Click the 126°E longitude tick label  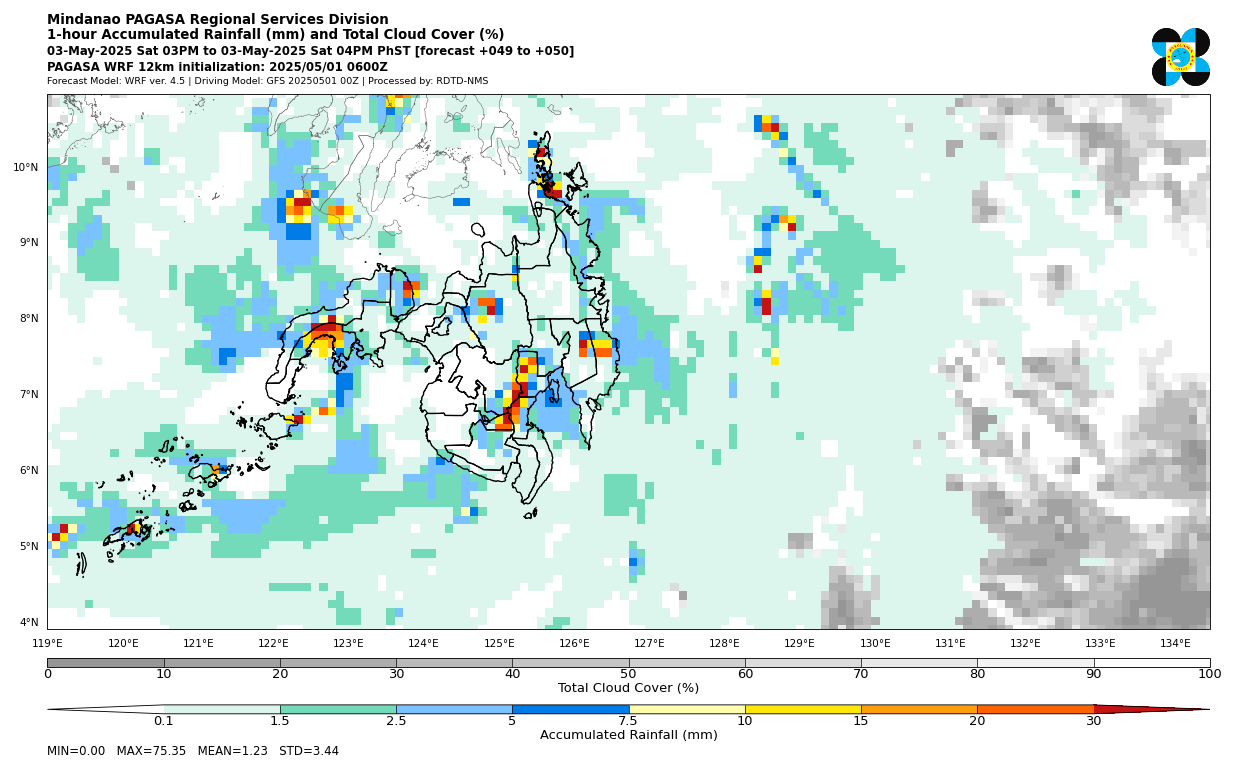[574, 644]
